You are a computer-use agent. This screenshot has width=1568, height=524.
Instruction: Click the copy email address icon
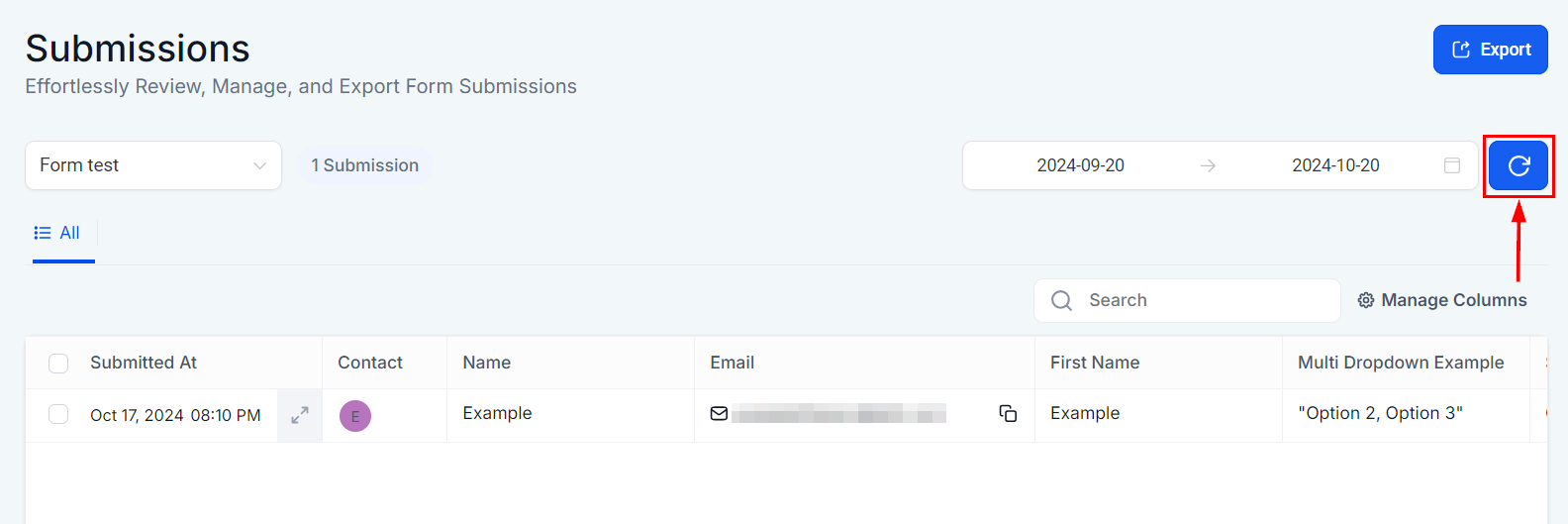(x=1008, y=414)
